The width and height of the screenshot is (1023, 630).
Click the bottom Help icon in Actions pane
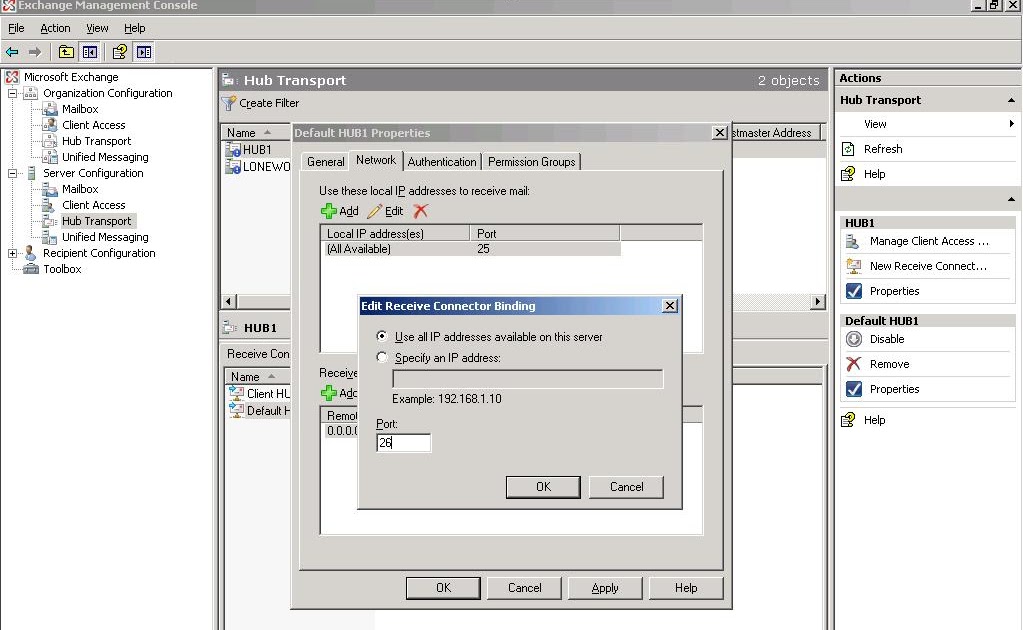pyautogui.click(x=848, y=420)
